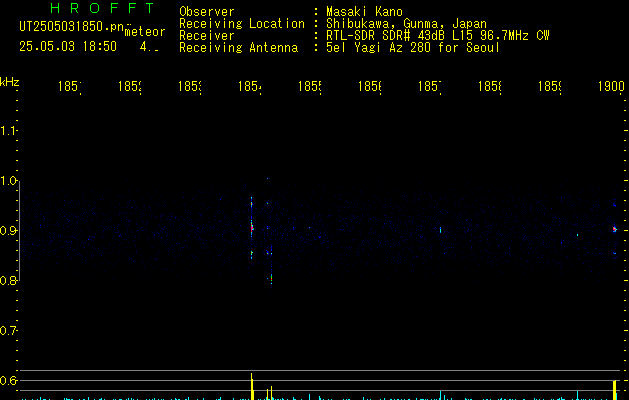
Task: Click the cyan echo near the 1857 mark
Action: coord(440,230)
